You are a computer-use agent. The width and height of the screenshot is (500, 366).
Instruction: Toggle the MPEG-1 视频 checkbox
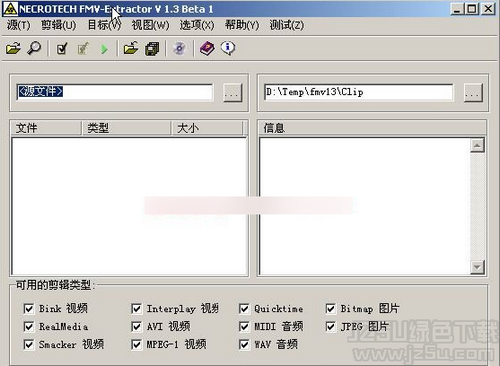[136, 344]
